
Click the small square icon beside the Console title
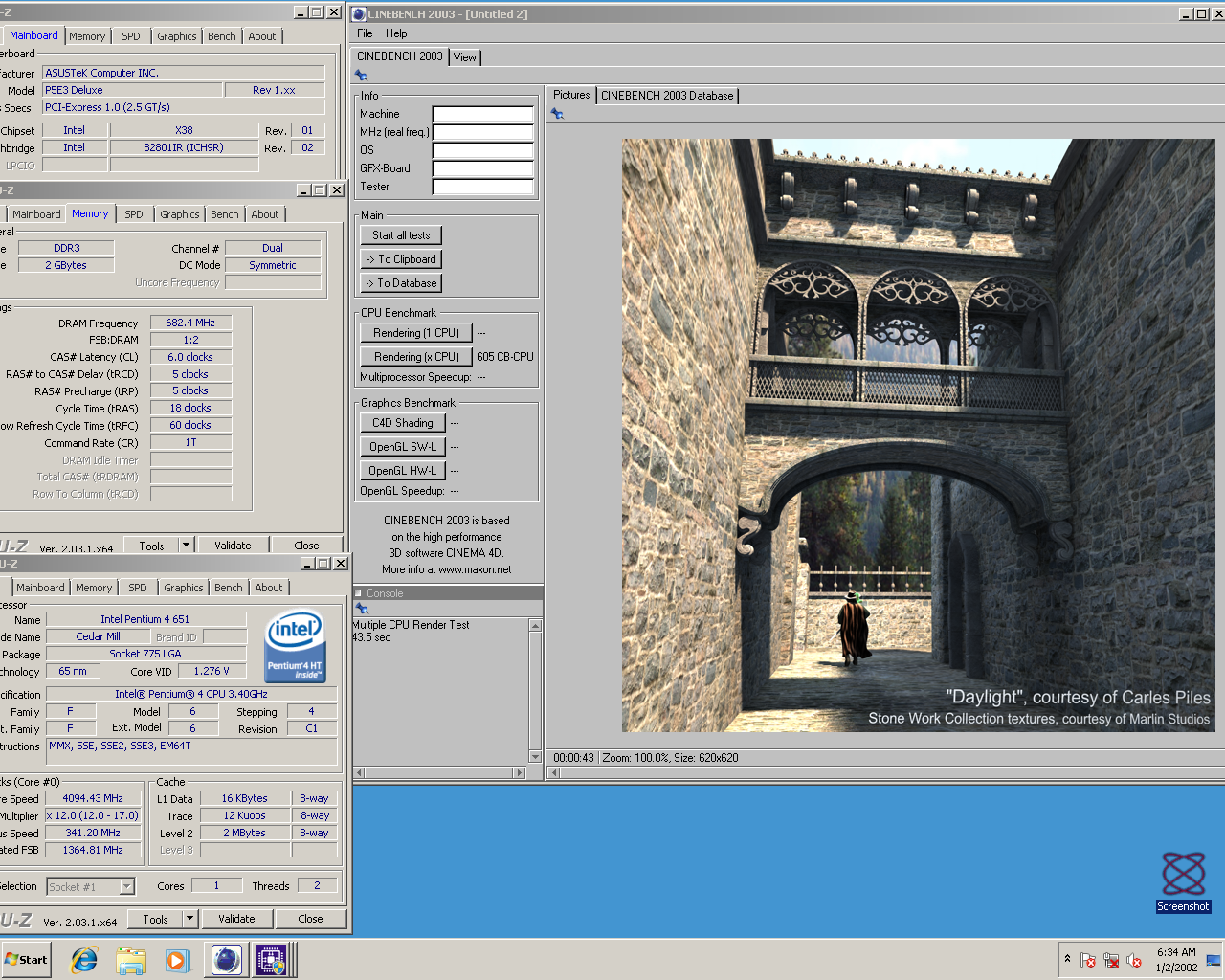click(x=359, y=593)
